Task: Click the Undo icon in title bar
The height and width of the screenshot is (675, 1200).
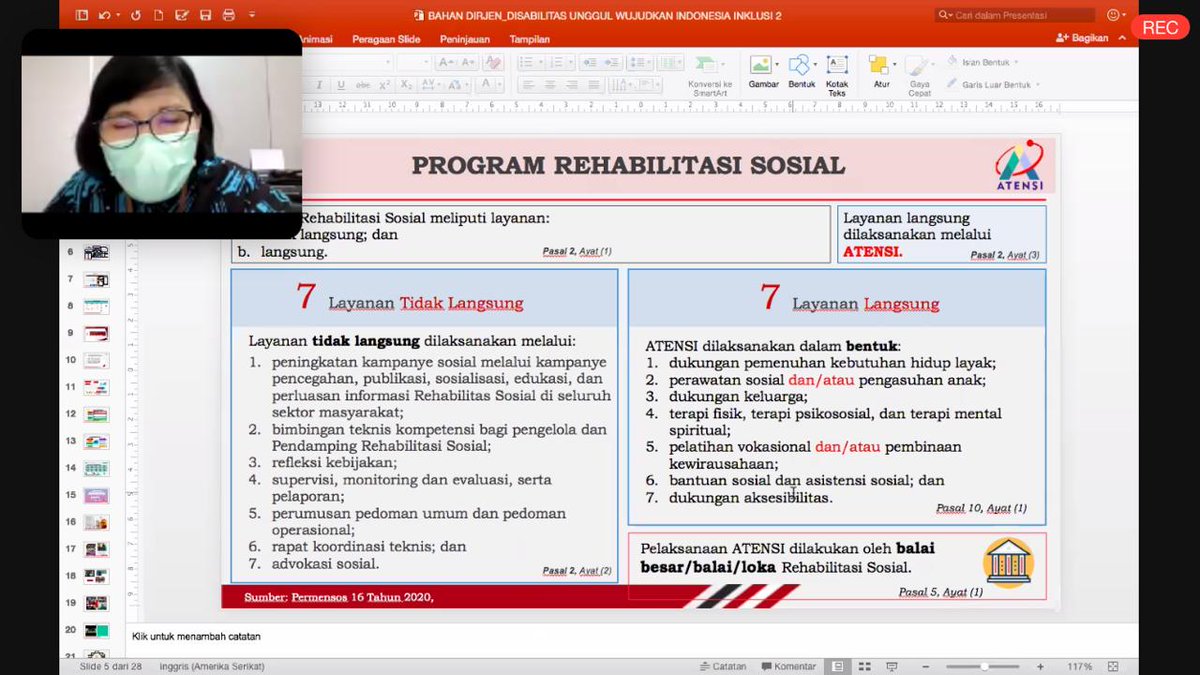Action: click(x=104, y=15)
